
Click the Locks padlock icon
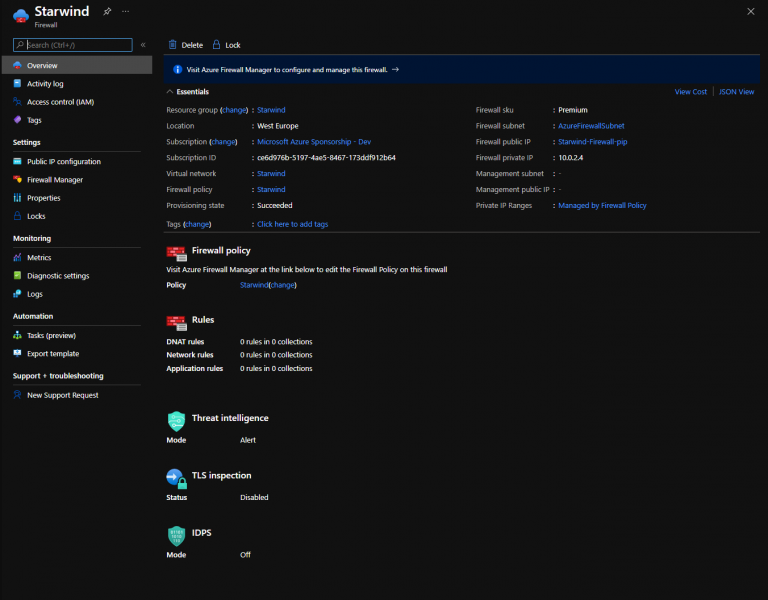(18, 216)
